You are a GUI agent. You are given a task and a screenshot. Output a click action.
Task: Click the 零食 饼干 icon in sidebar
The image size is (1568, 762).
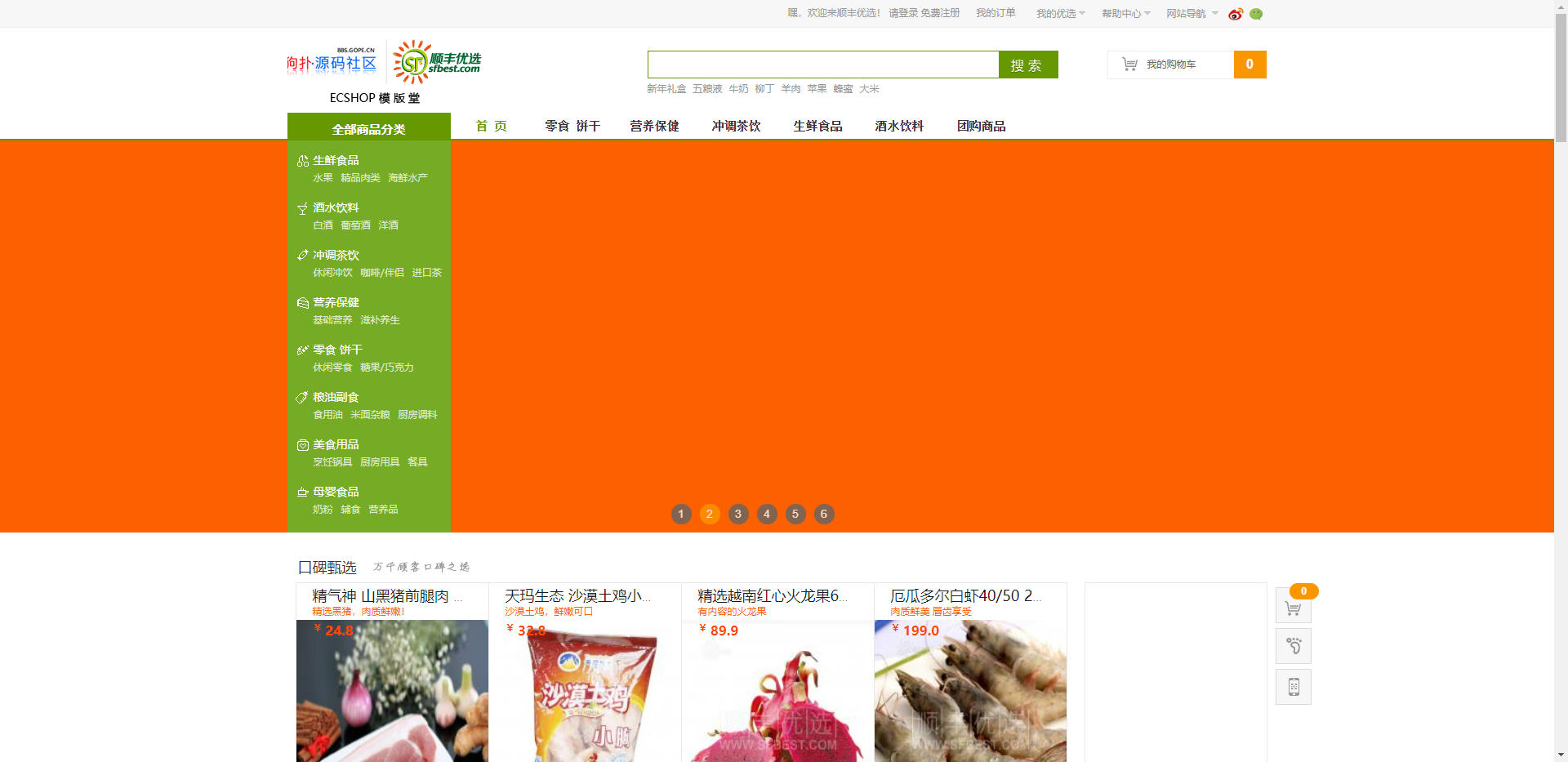[x=302, y=350]
